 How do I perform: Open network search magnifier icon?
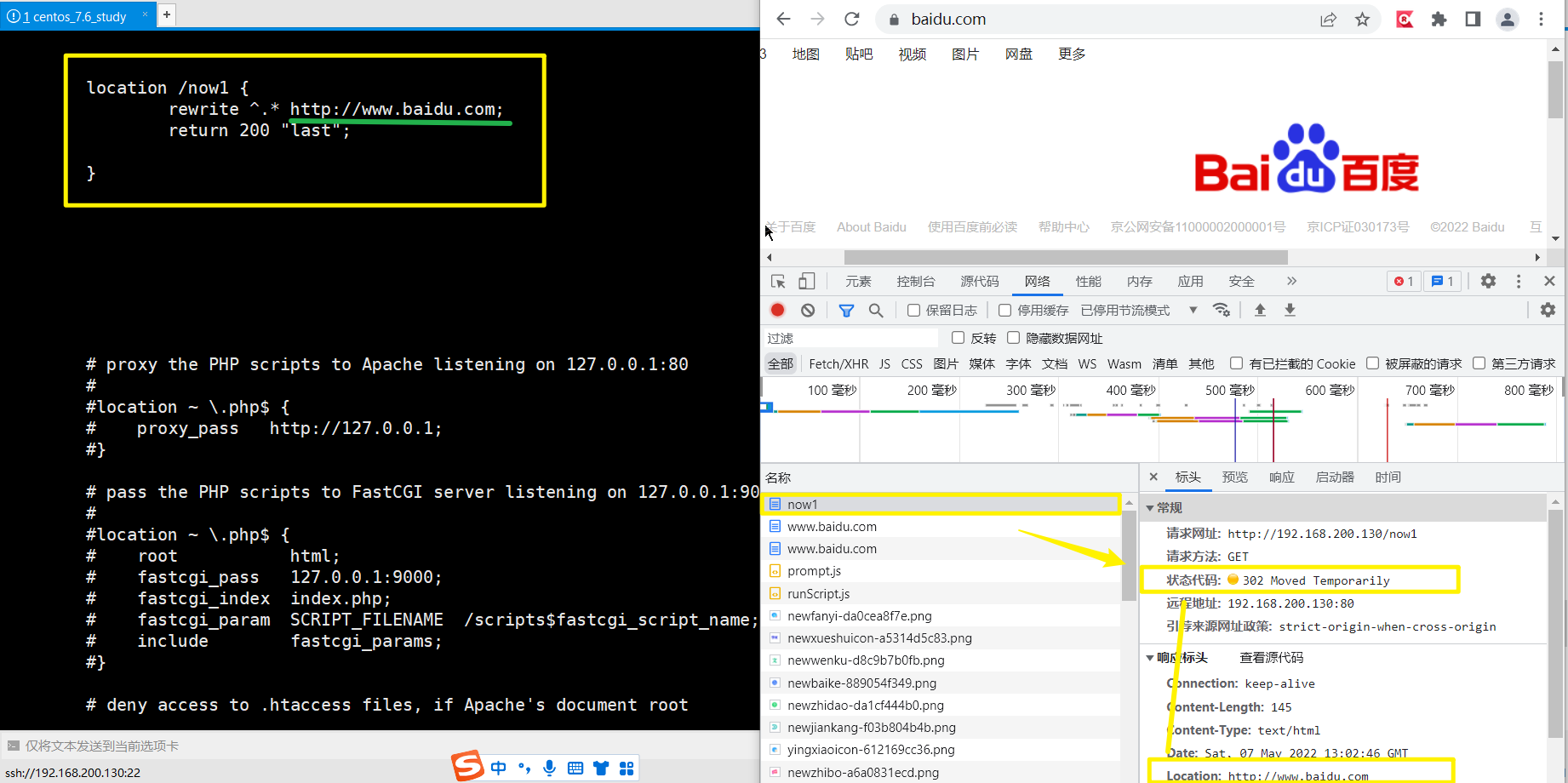pyautogui.click(x=876, y=311)
